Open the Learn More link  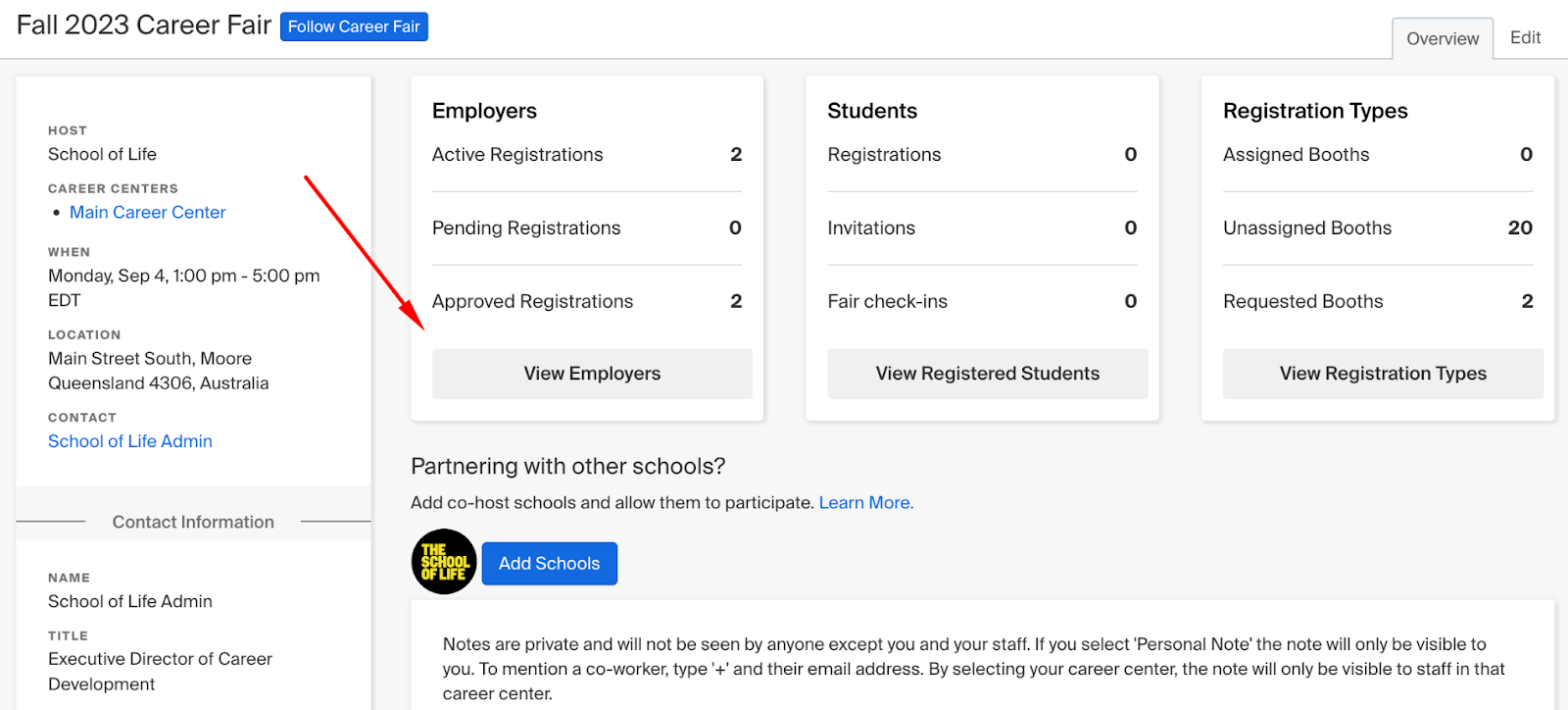pos(866,502)
